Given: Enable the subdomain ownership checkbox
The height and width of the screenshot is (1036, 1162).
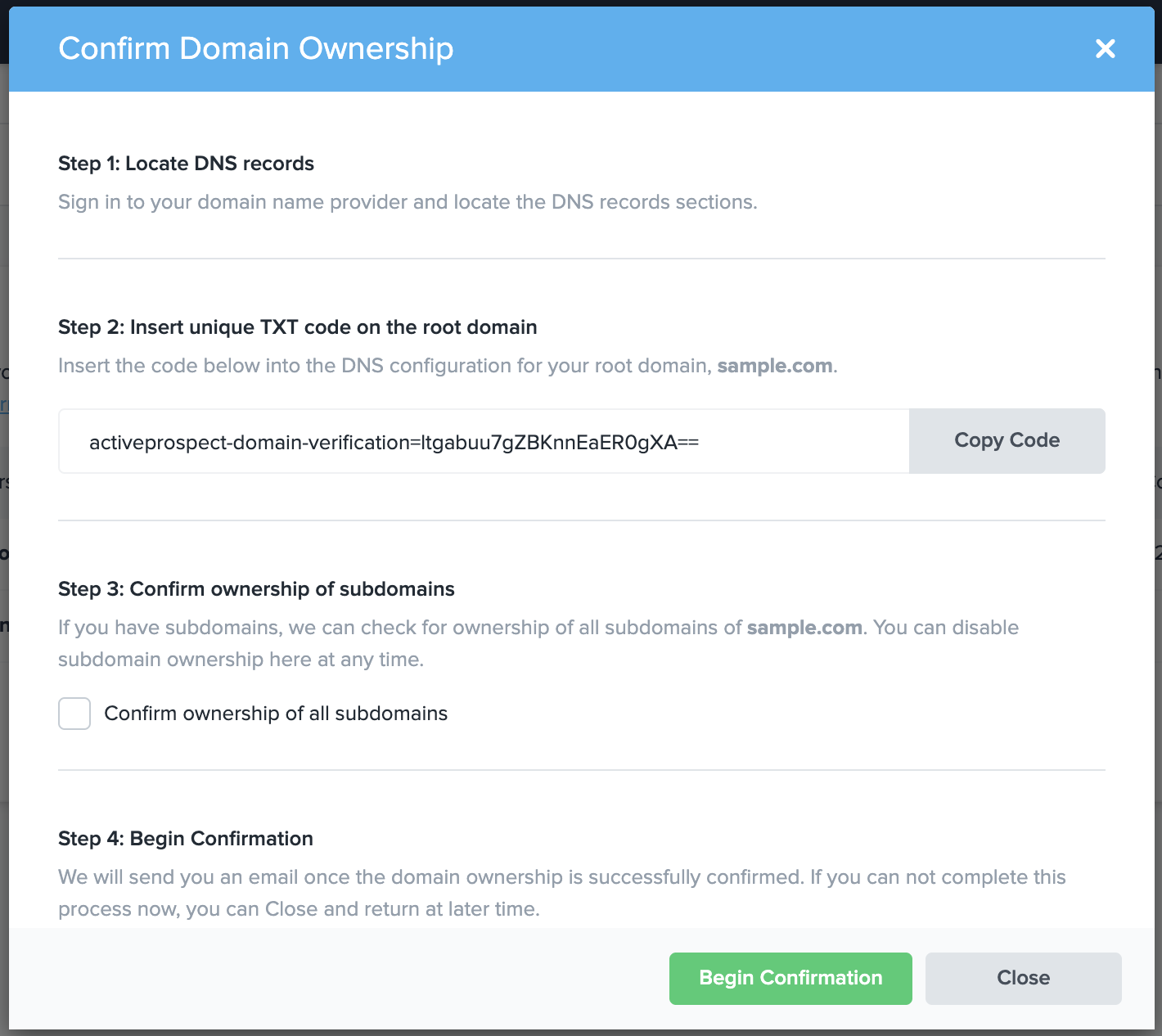Looking at the screenshot, I should 74,714.
